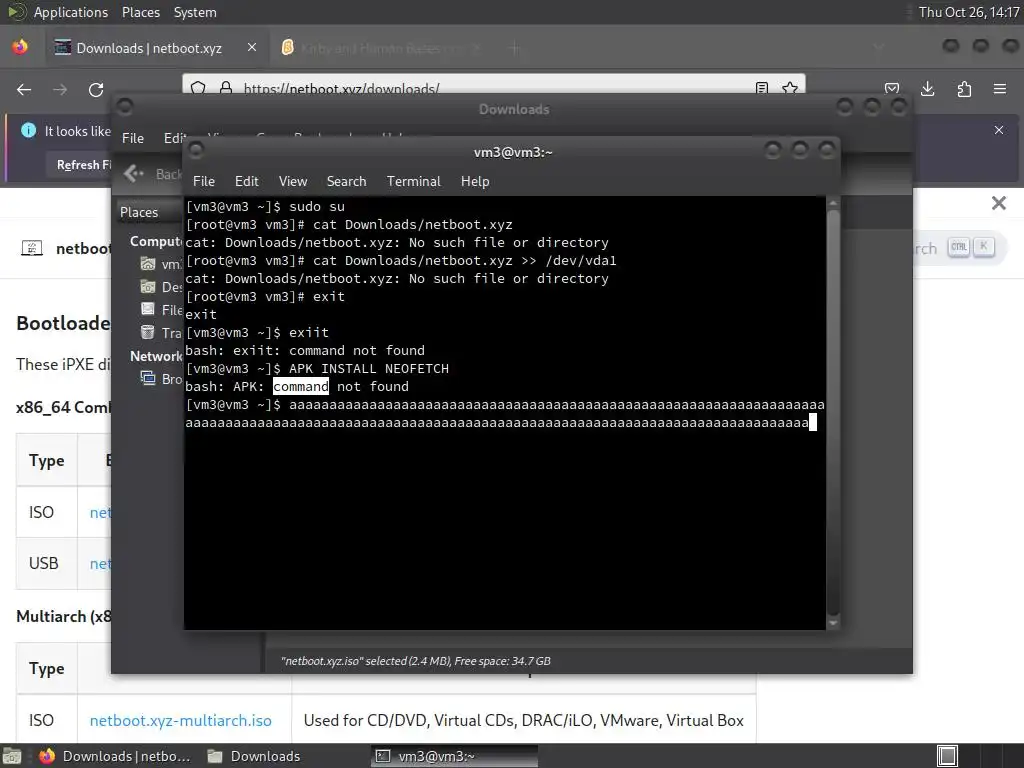Click the show desktop icon in taskbar
The height and width of the screenshot is (768, 1024).
click(x=12, y=756)
